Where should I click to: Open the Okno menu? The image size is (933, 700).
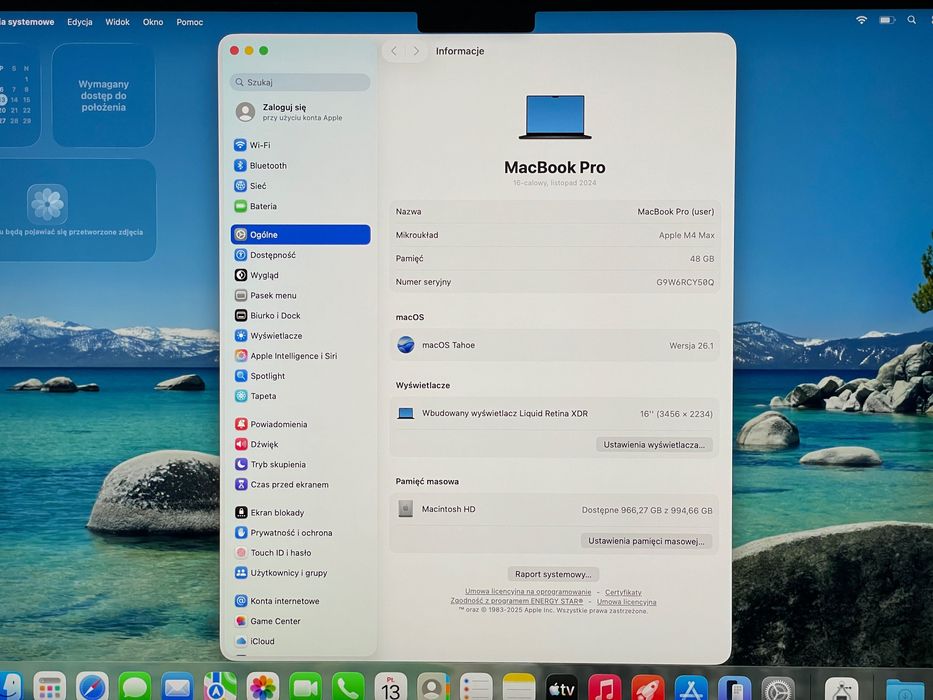[153, 22]
